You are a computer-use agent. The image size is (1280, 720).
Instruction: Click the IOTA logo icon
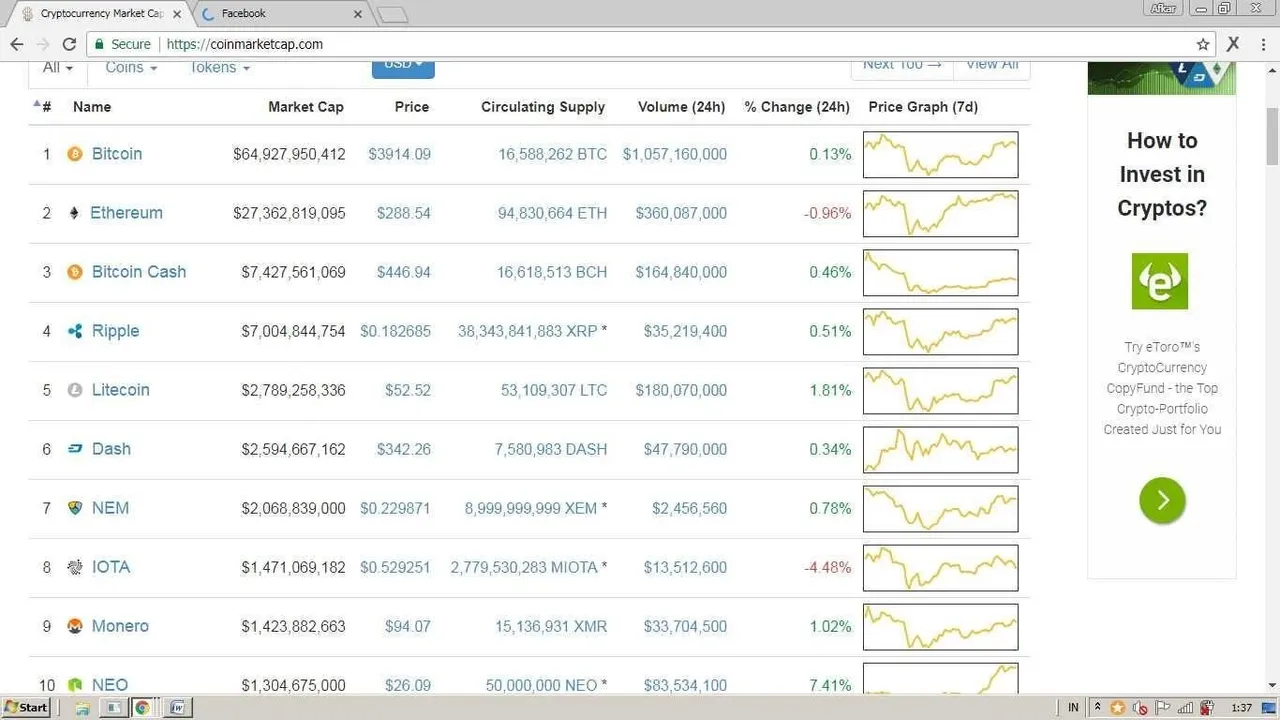pos(74,567)
